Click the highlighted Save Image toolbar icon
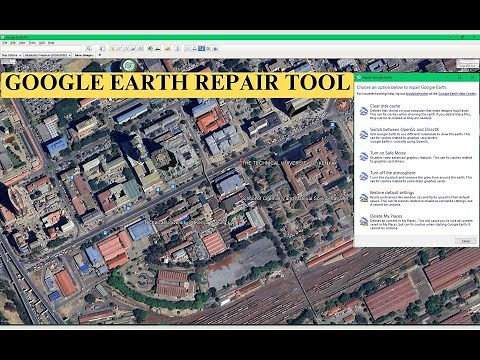This screenshot has height=360, width=480. point(201,49)
